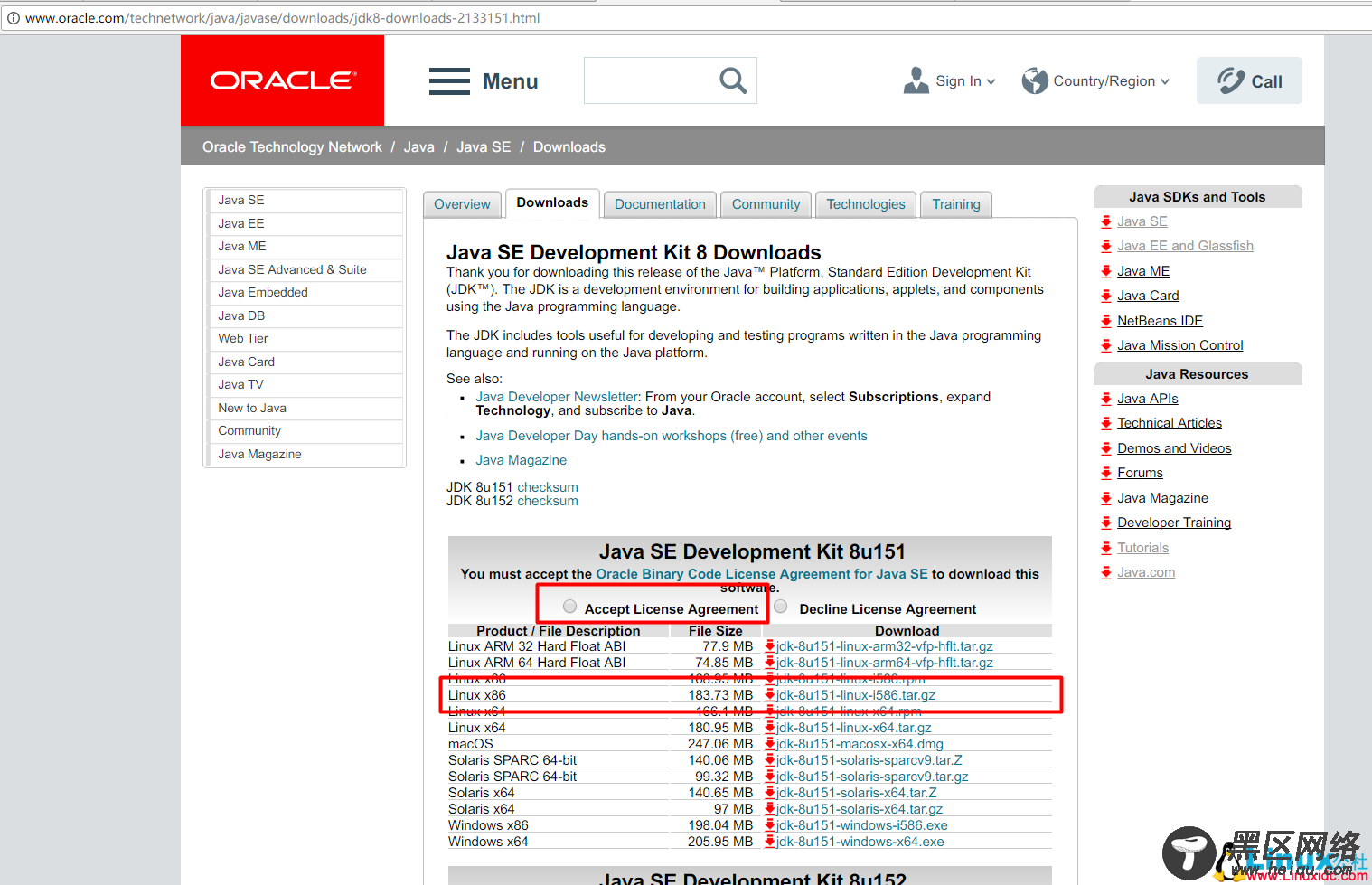This screenshot has width=1372, height=885.
Task: Click the 183.73 MB file size cell
Action: click(720, 695)
